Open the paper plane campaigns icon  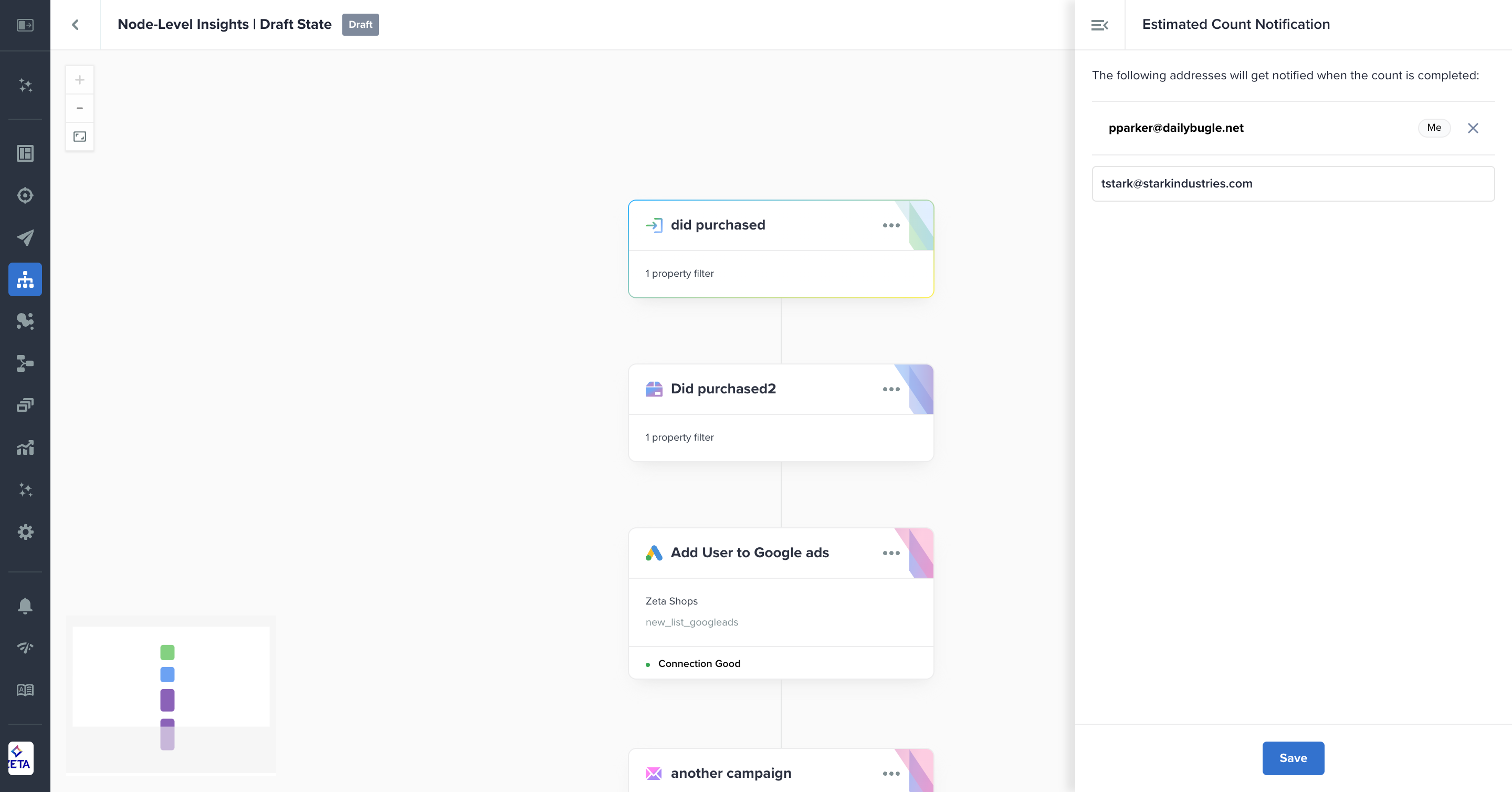click(25, 237)
